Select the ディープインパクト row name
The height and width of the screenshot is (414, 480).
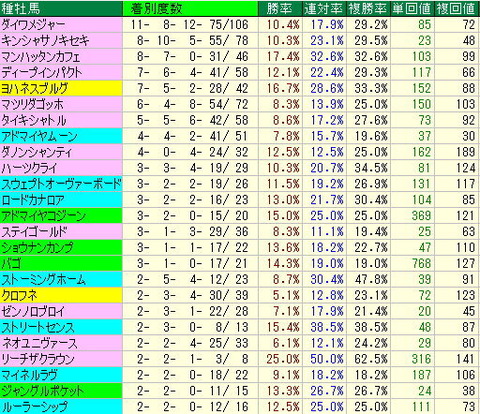click(x=61, y=73)
